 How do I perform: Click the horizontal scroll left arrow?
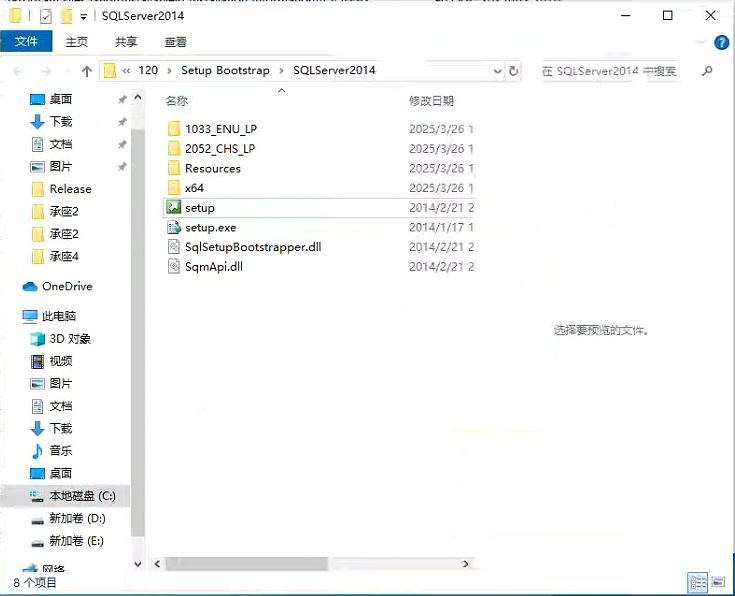pos(158,564)
